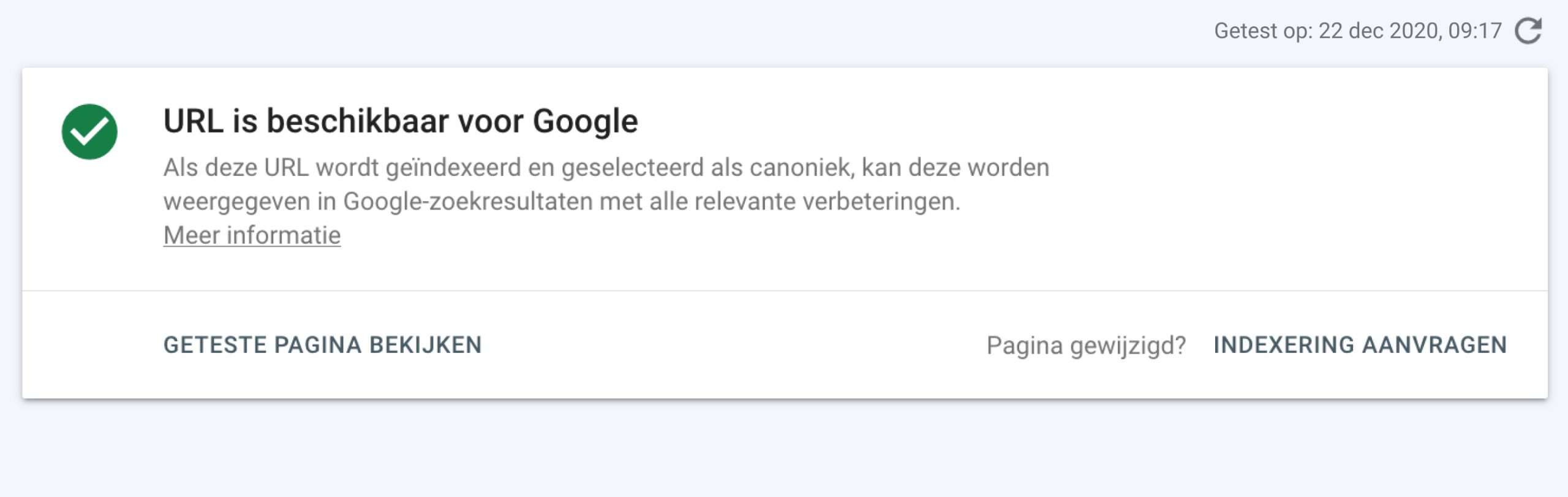Viewport: 1568px width, 497px height.
Task: Click the word weergegeven in the description
Action: pos(236,202)
